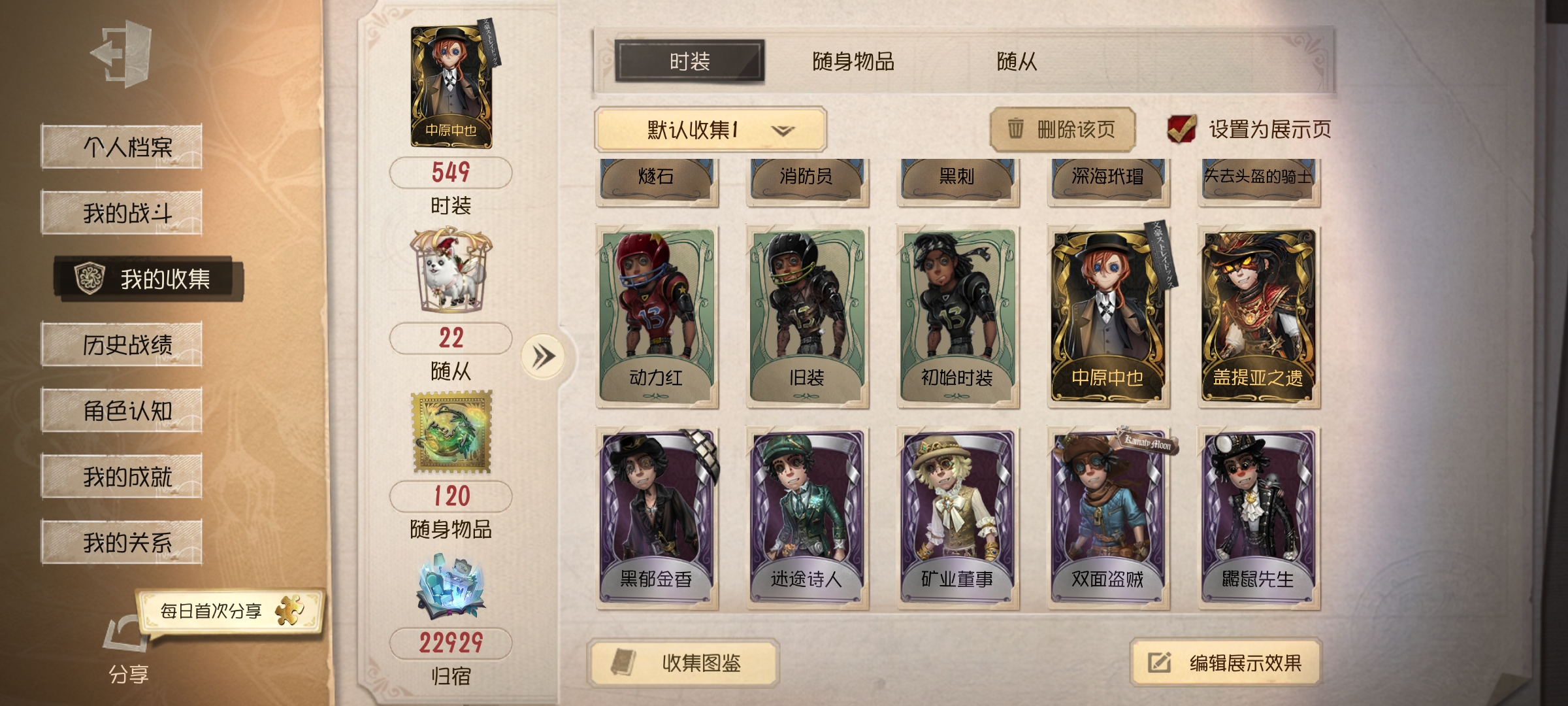Click the 中原中也 costume portrait above 549
The width and height of the screenshot is (1568, 706).
tap(451, 86)
